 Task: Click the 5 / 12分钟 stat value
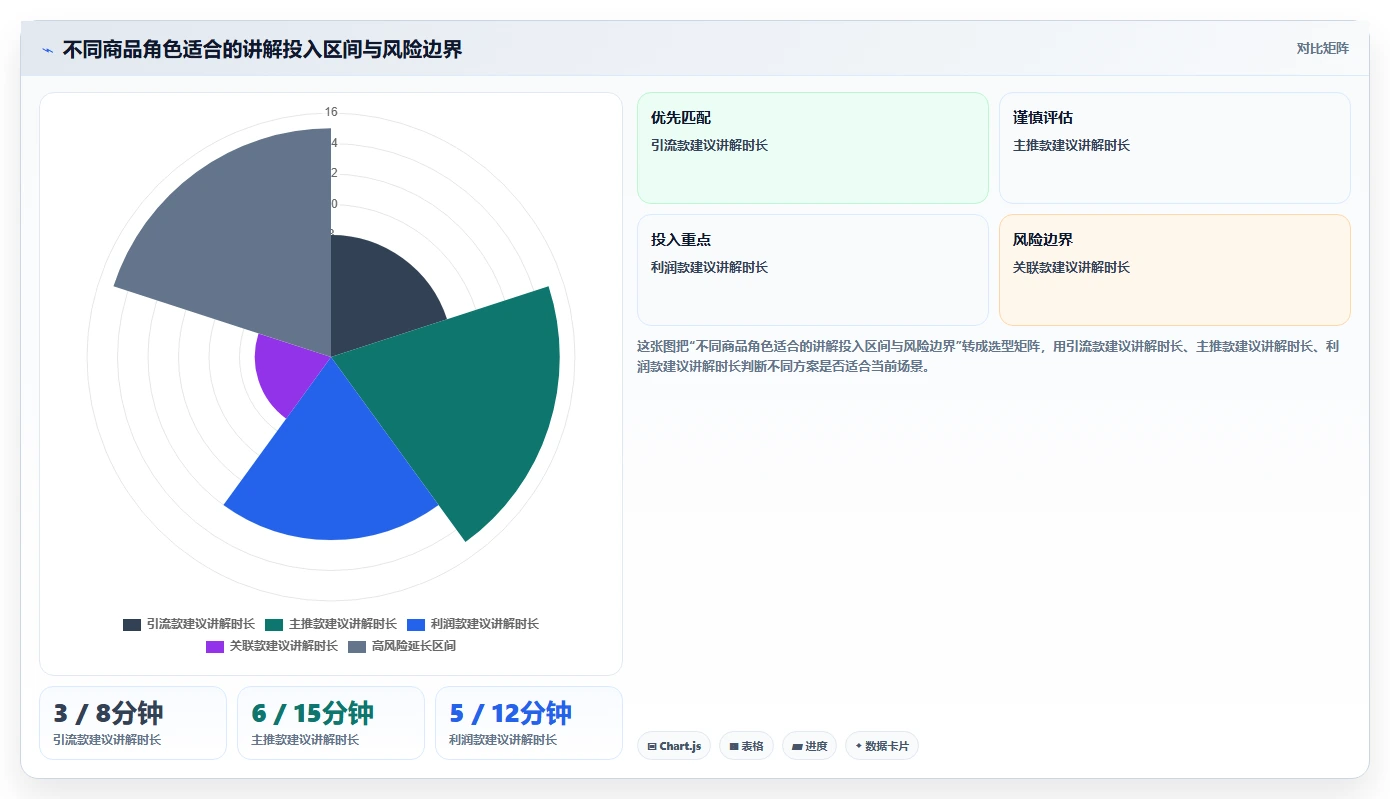click(x=510, y=713)
